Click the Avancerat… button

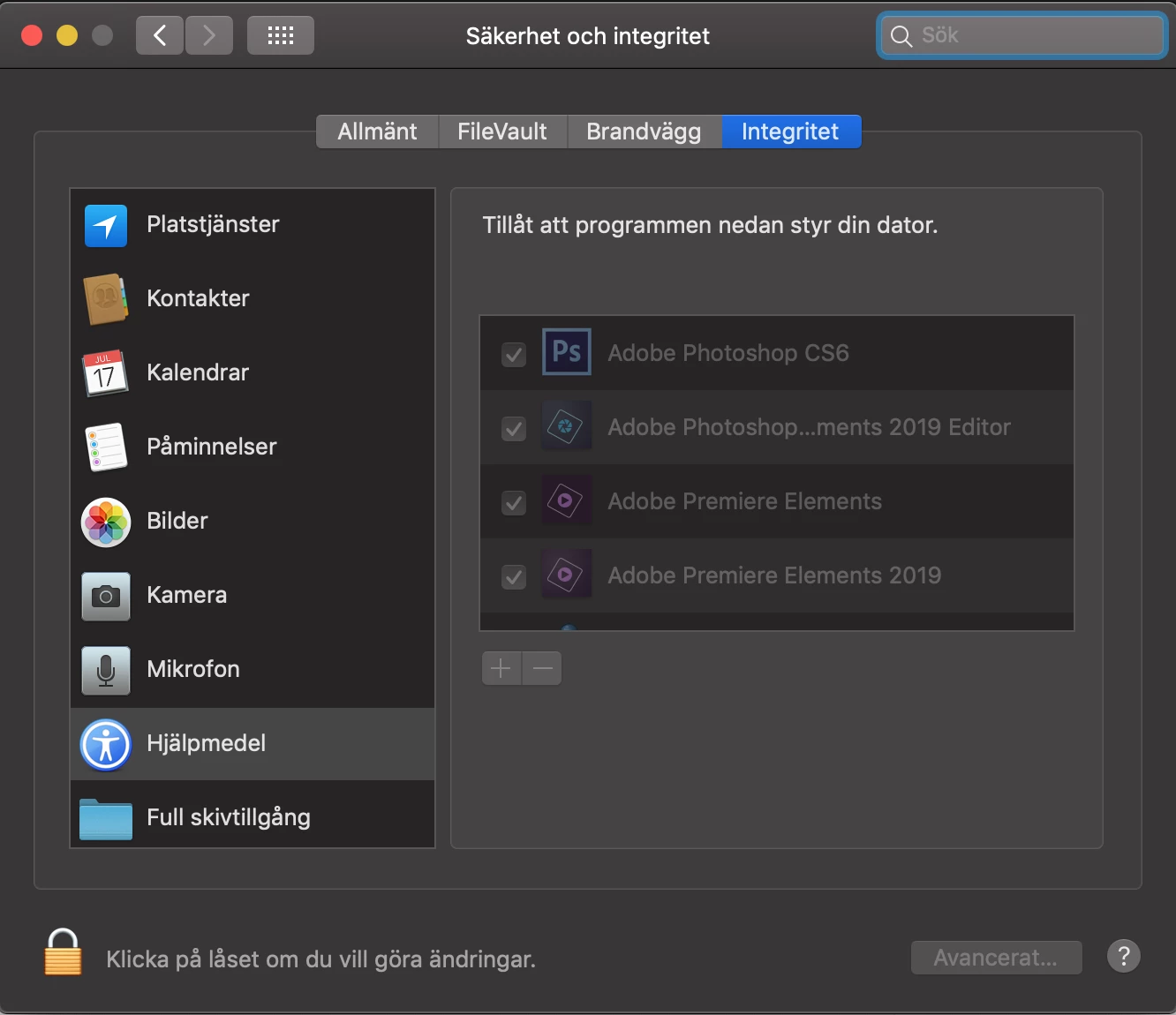click(x=996, y=958)
